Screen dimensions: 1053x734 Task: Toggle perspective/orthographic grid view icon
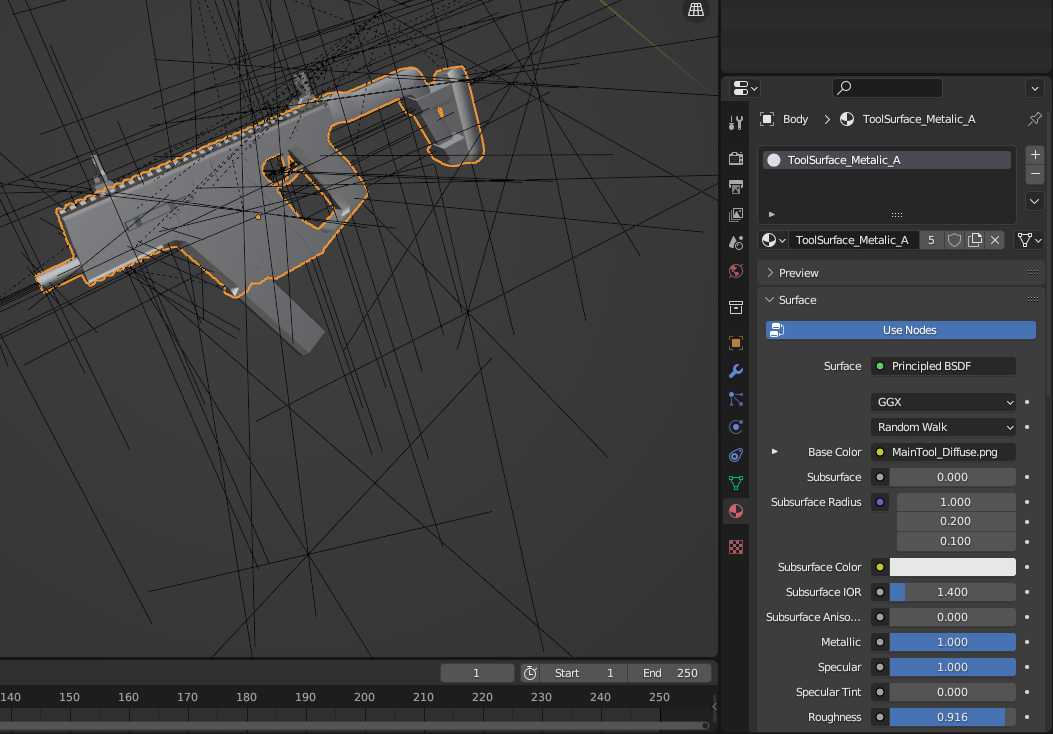pyautogui.click(x=695, y=10)
